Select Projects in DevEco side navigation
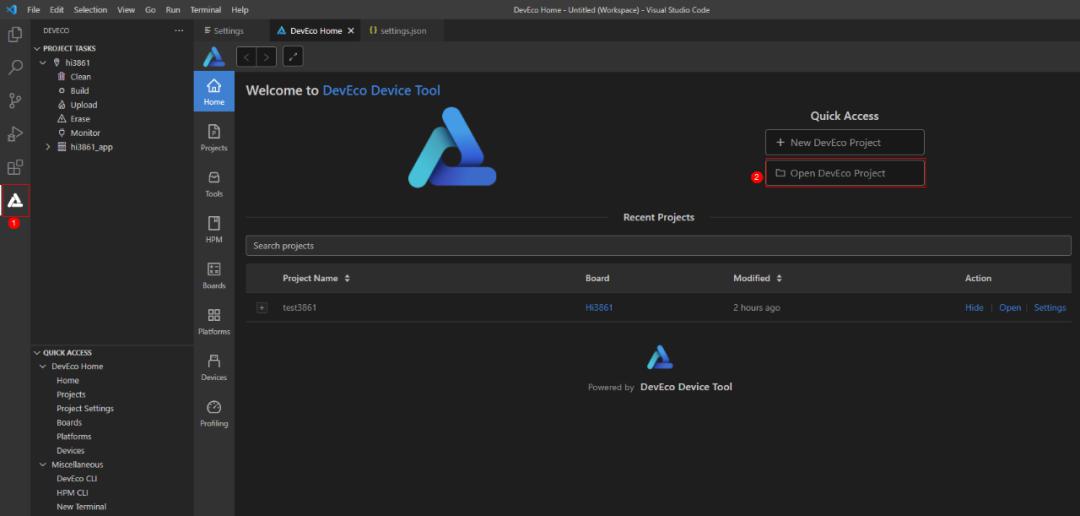The width and height of the screenshot is (1080, 516). tap(214, 138)
